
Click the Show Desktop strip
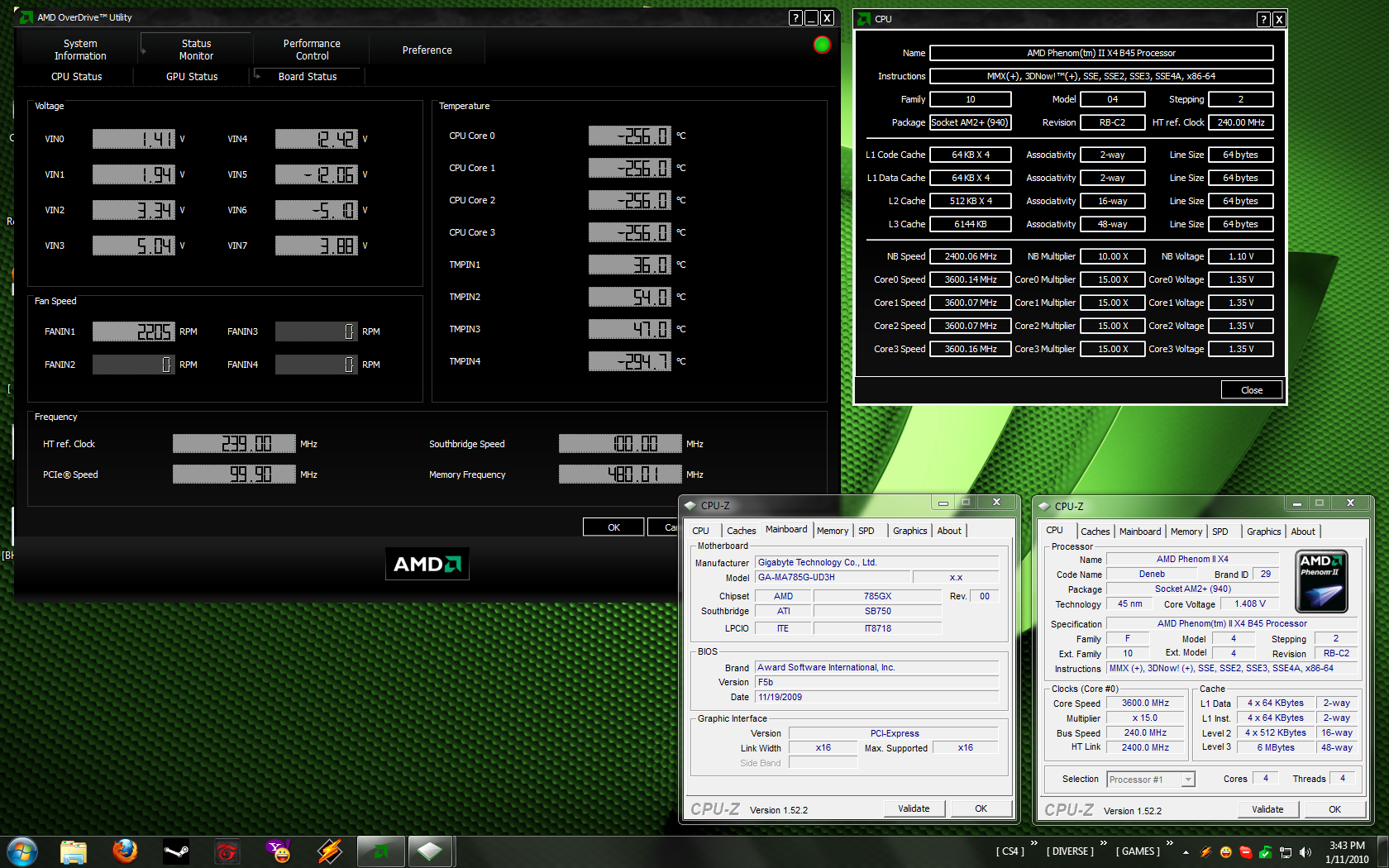[1382, 851]
